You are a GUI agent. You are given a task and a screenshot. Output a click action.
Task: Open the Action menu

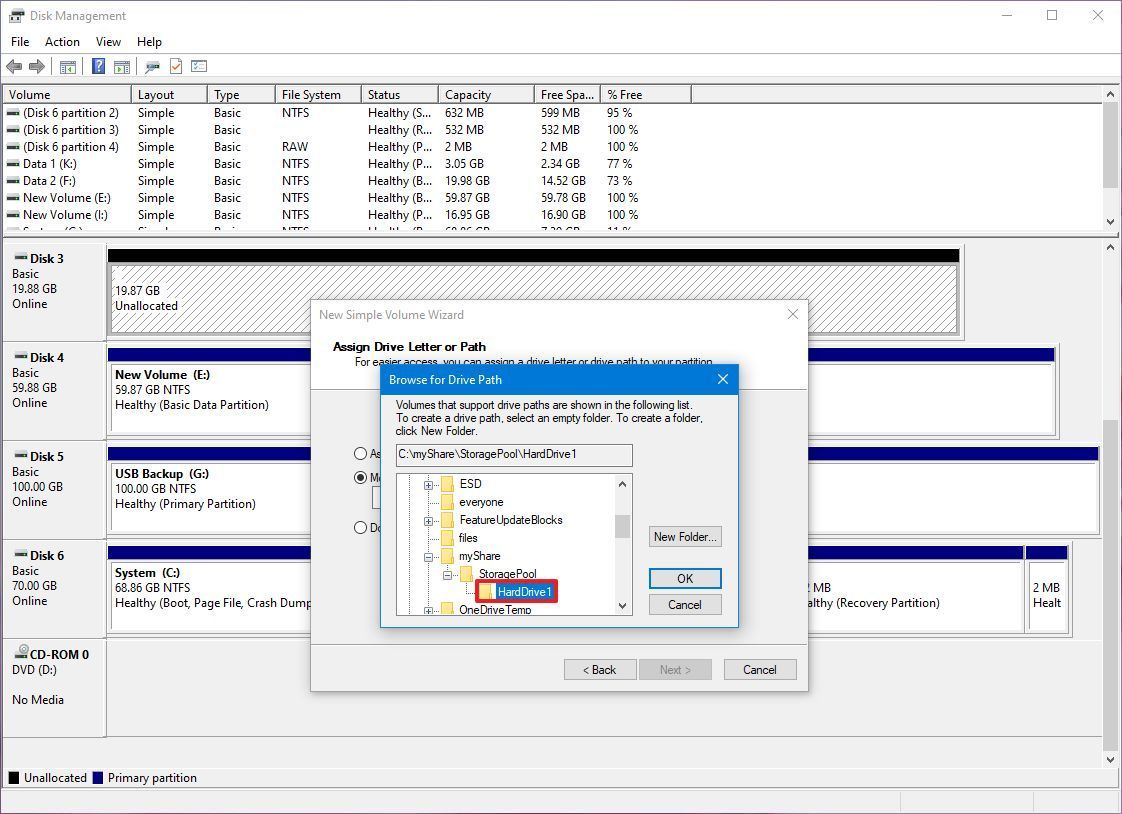point(62,42)
